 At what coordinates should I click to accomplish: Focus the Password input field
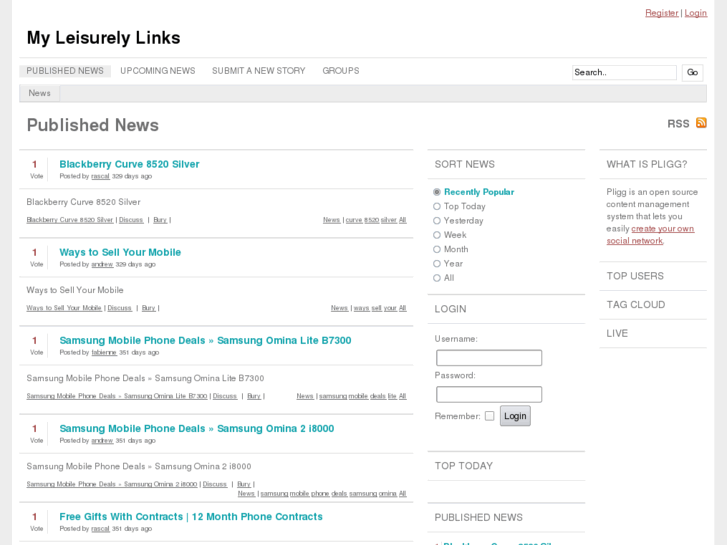(489, 394)
